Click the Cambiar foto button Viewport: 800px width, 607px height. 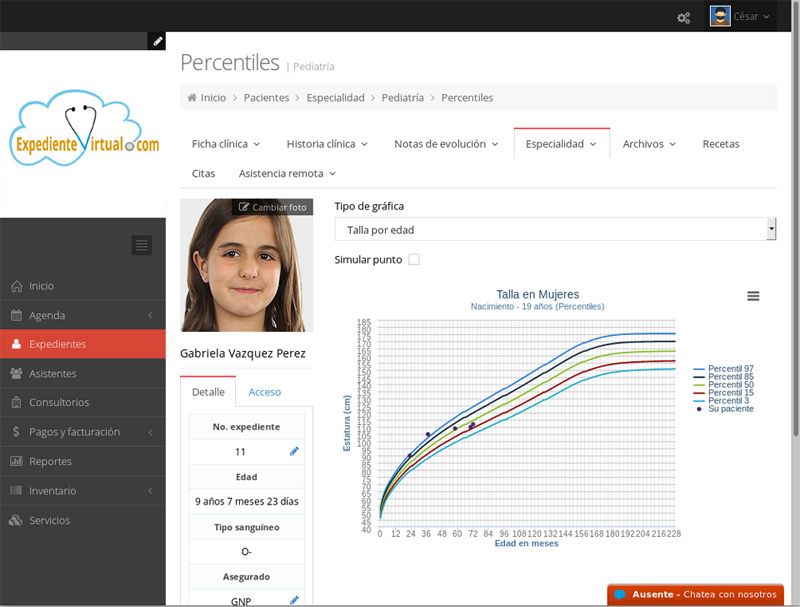pyautogui.click(x=272, y=207)
